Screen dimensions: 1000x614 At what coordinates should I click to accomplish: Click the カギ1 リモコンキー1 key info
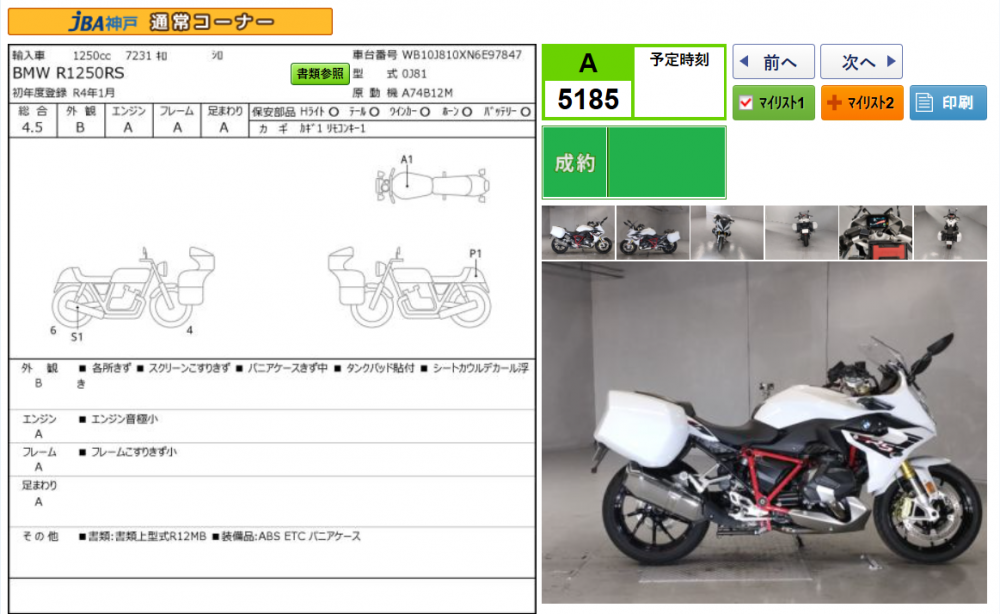[332, 129]
